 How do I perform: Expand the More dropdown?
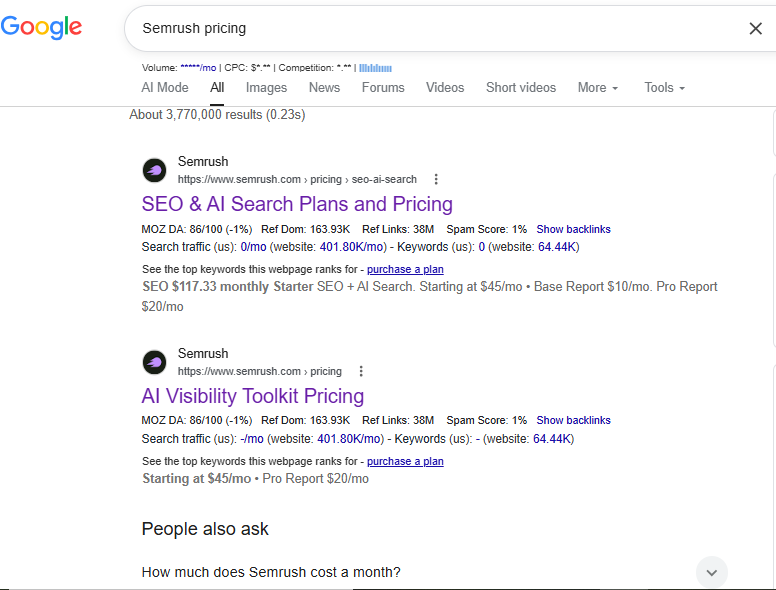pyautogui.click(x=598, y=88)
